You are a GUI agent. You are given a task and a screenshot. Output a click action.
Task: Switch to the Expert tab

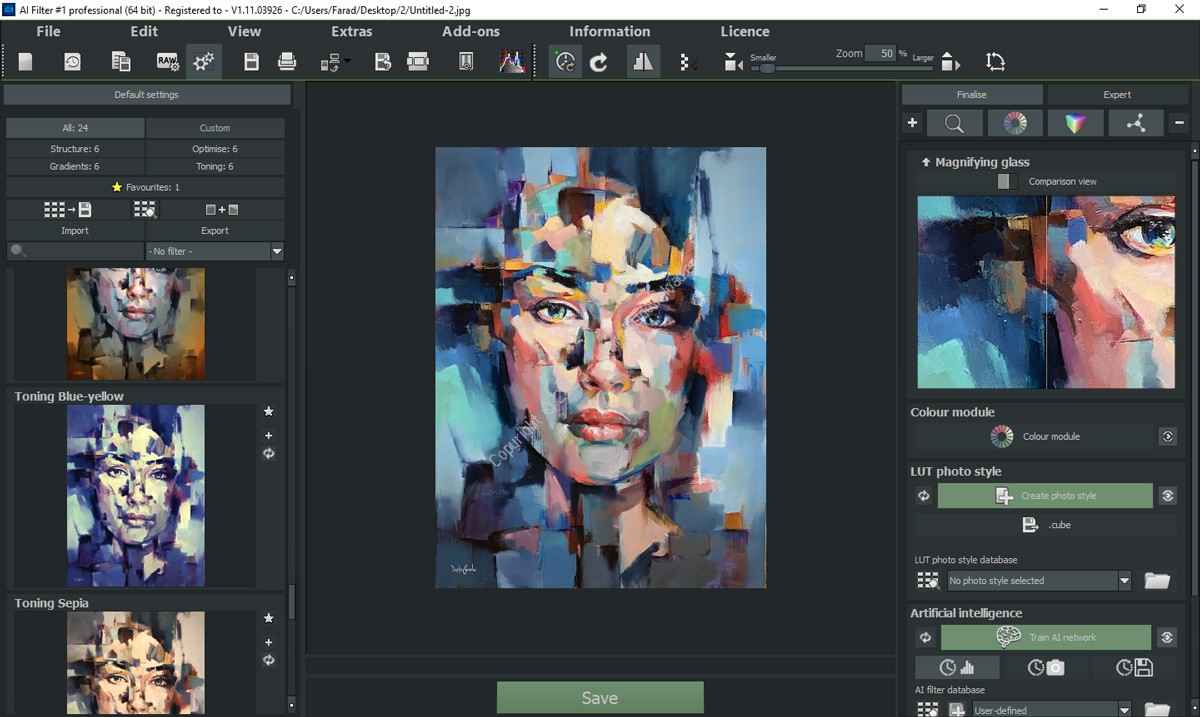point(1116,95)
